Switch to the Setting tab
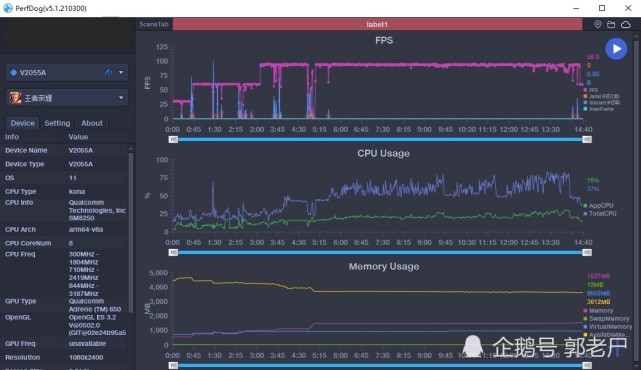The height and width of the screenshot is (370, 641). coord(57,123)
